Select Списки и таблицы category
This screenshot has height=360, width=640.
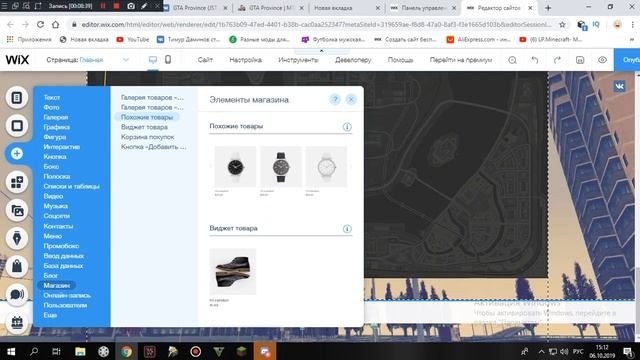click(71, 187)
